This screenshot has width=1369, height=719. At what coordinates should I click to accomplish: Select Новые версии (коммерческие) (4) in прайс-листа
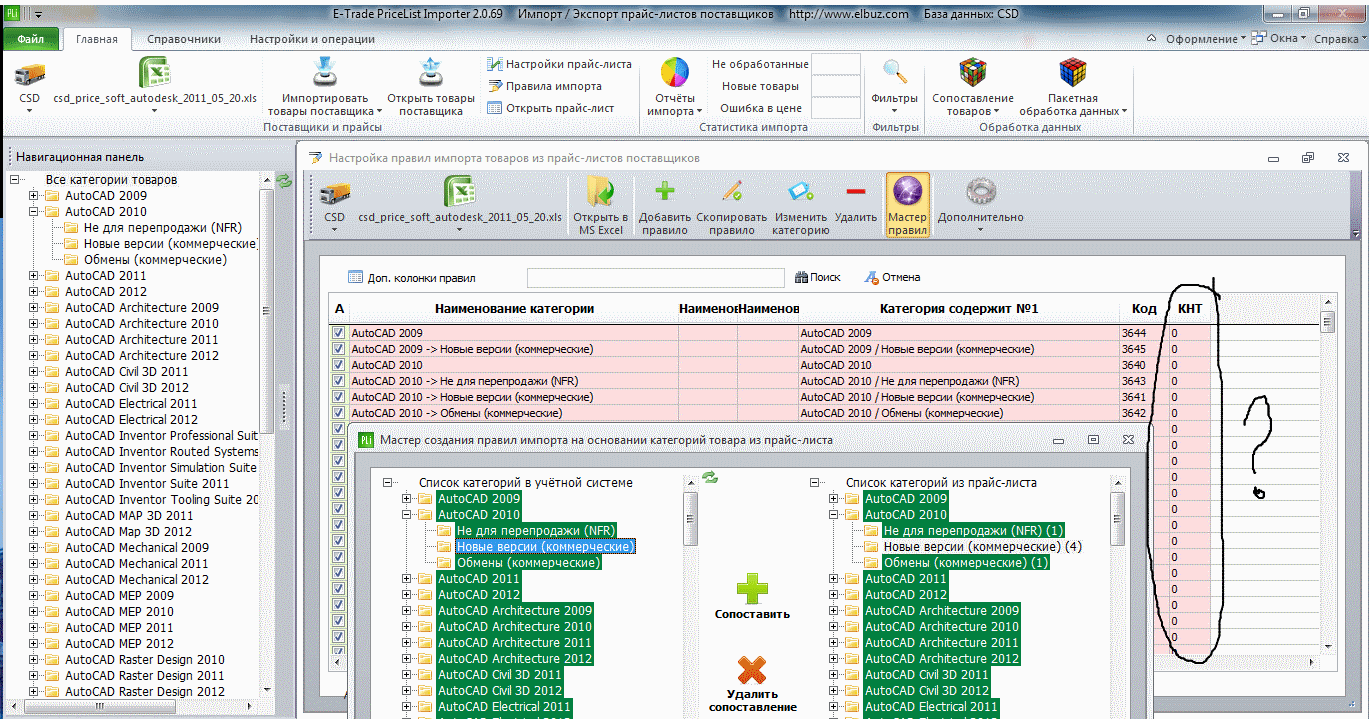coord(982,547)
